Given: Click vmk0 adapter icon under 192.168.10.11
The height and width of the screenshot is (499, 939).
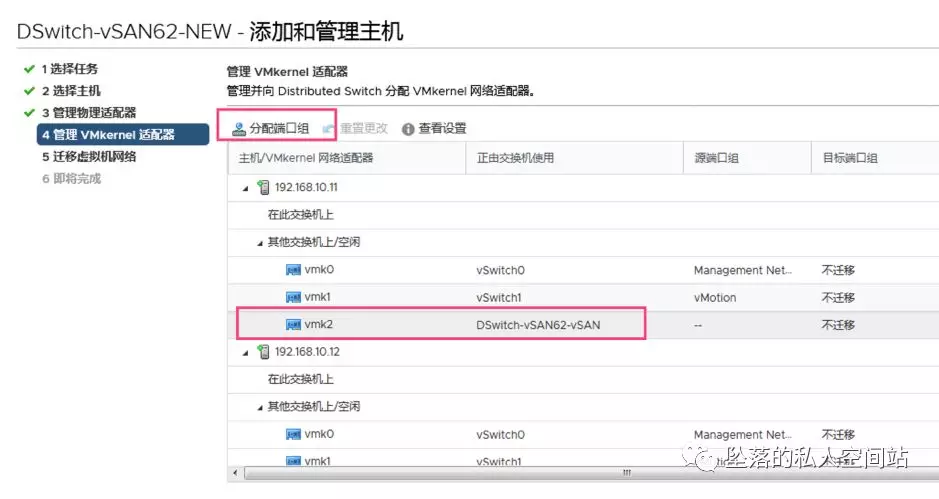Looking at the screenshot, I should pyautogui.click(x=293, y=270).
